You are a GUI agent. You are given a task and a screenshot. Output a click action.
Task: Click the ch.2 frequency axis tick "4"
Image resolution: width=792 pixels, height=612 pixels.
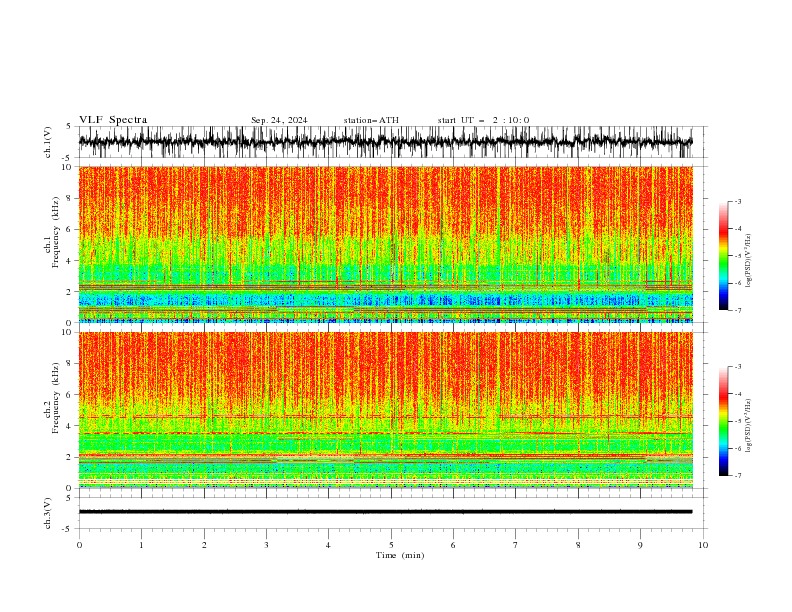[69, 426]
